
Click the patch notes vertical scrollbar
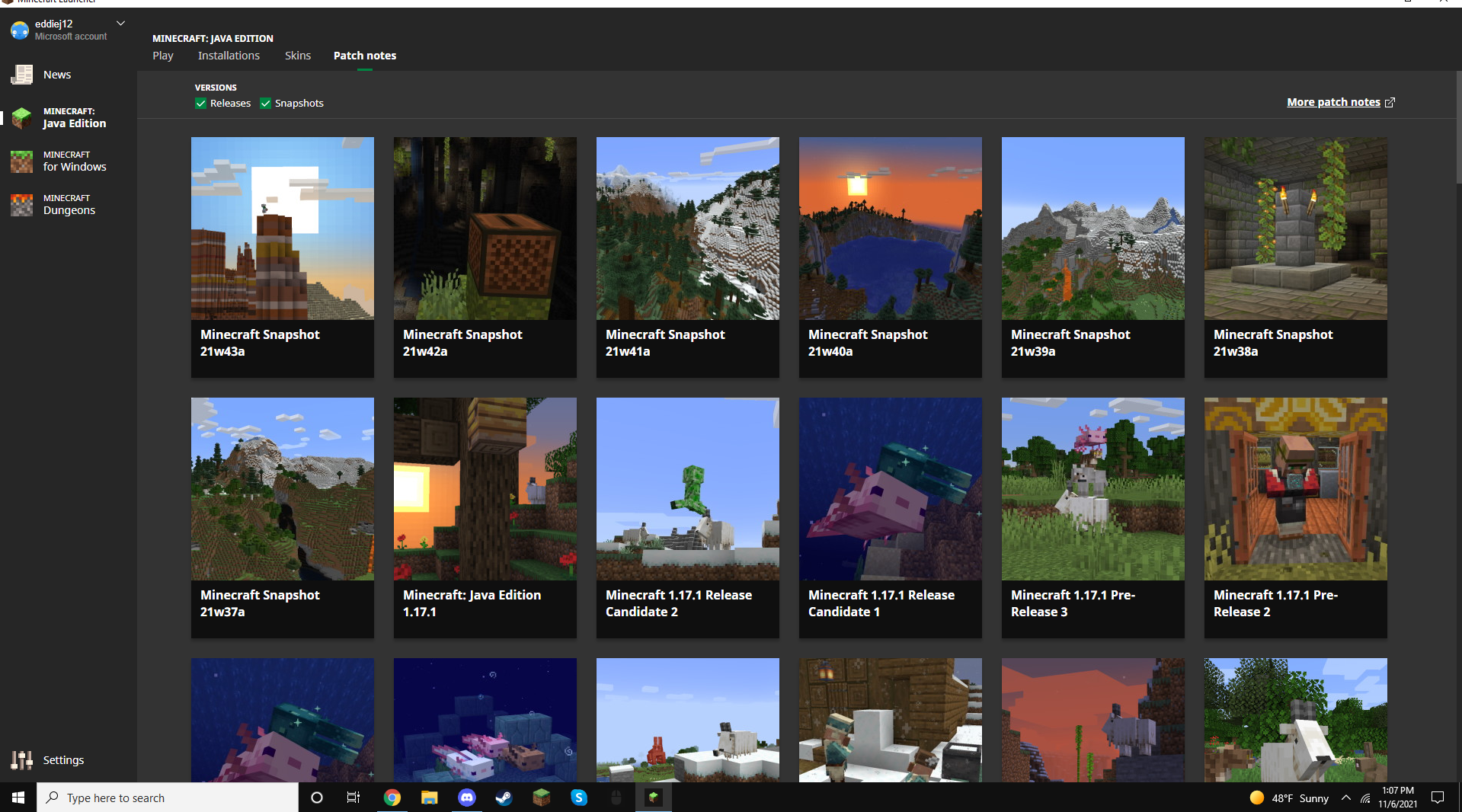tap(1457, 129)
